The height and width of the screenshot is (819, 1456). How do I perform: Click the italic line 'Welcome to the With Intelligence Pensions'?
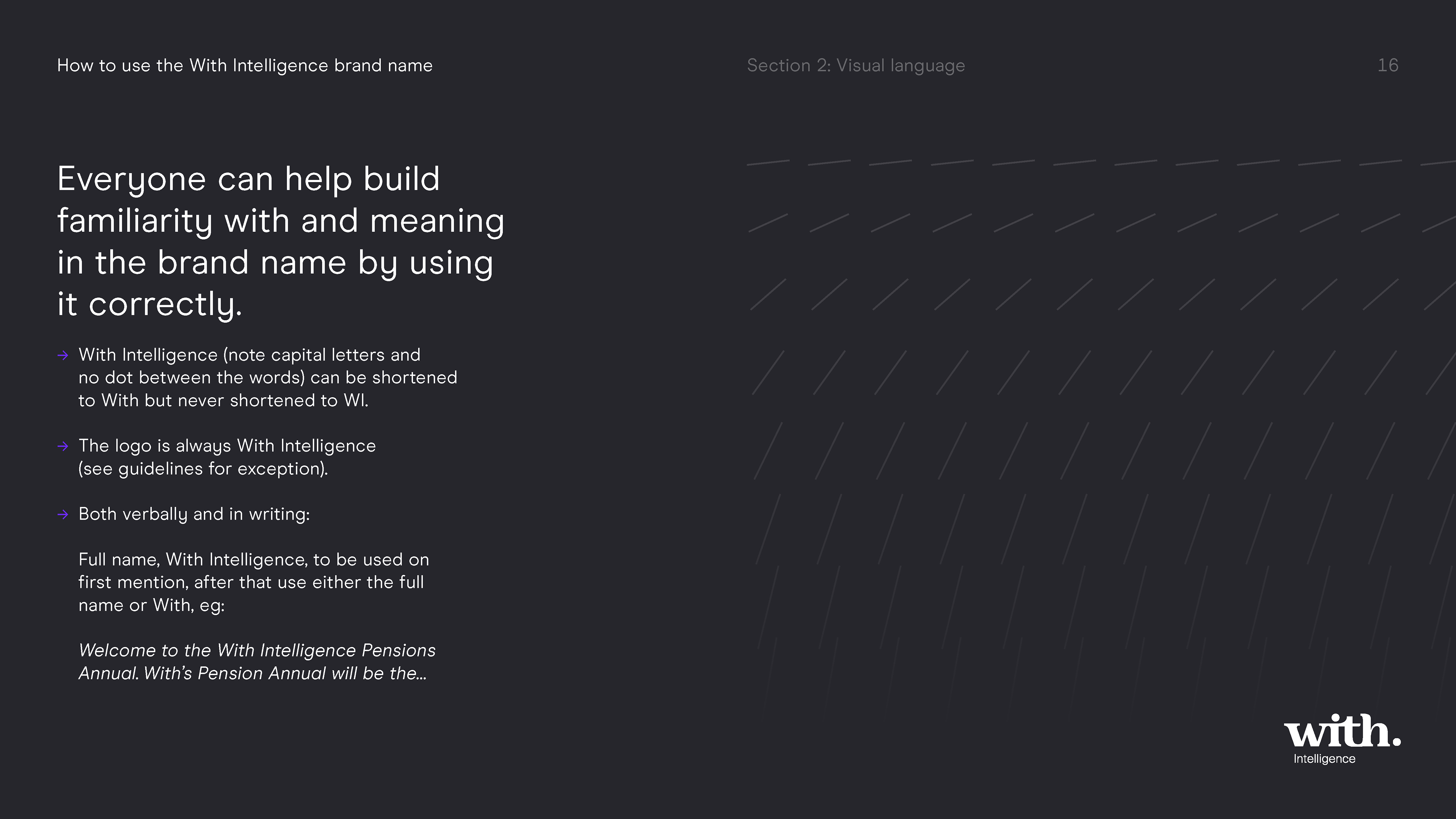tap(257, 651)
